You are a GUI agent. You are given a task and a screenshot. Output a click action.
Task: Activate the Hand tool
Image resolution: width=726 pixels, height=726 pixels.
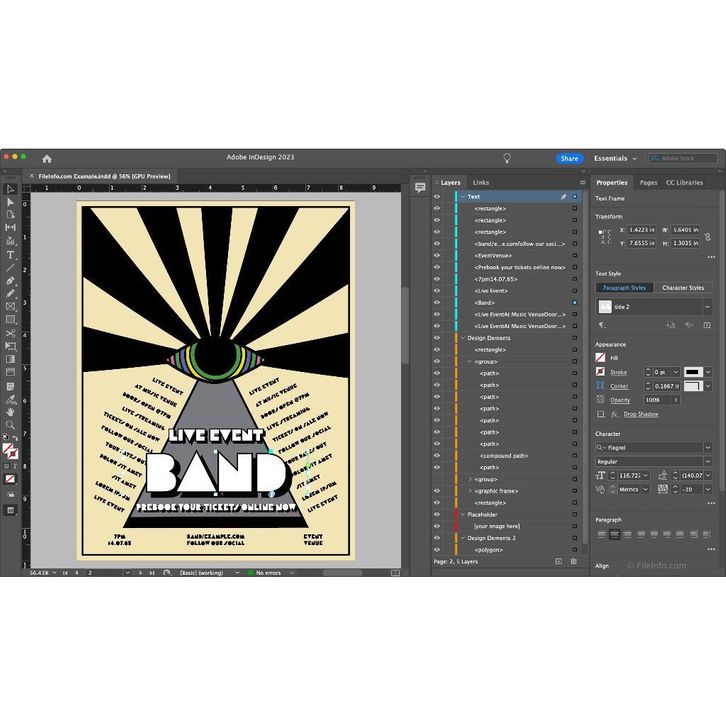coord(10,411)
